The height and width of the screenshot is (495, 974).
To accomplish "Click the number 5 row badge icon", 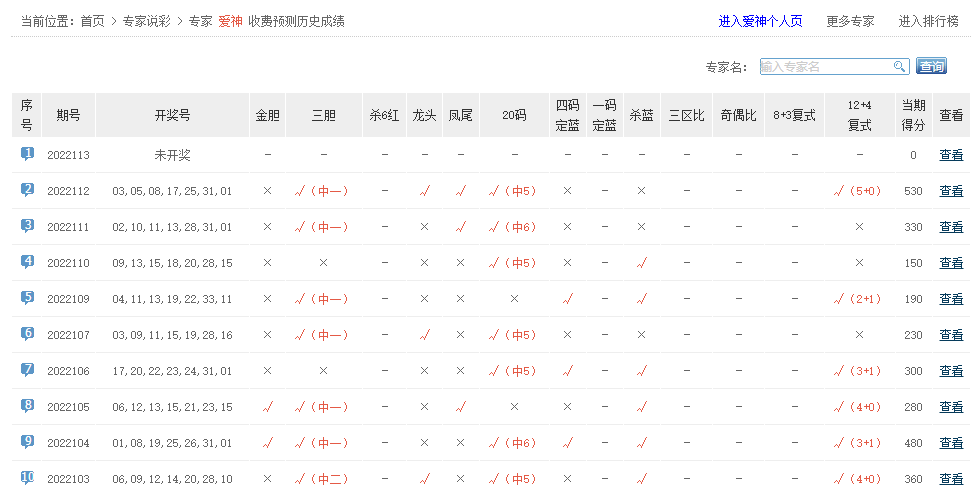I will 27,298.
